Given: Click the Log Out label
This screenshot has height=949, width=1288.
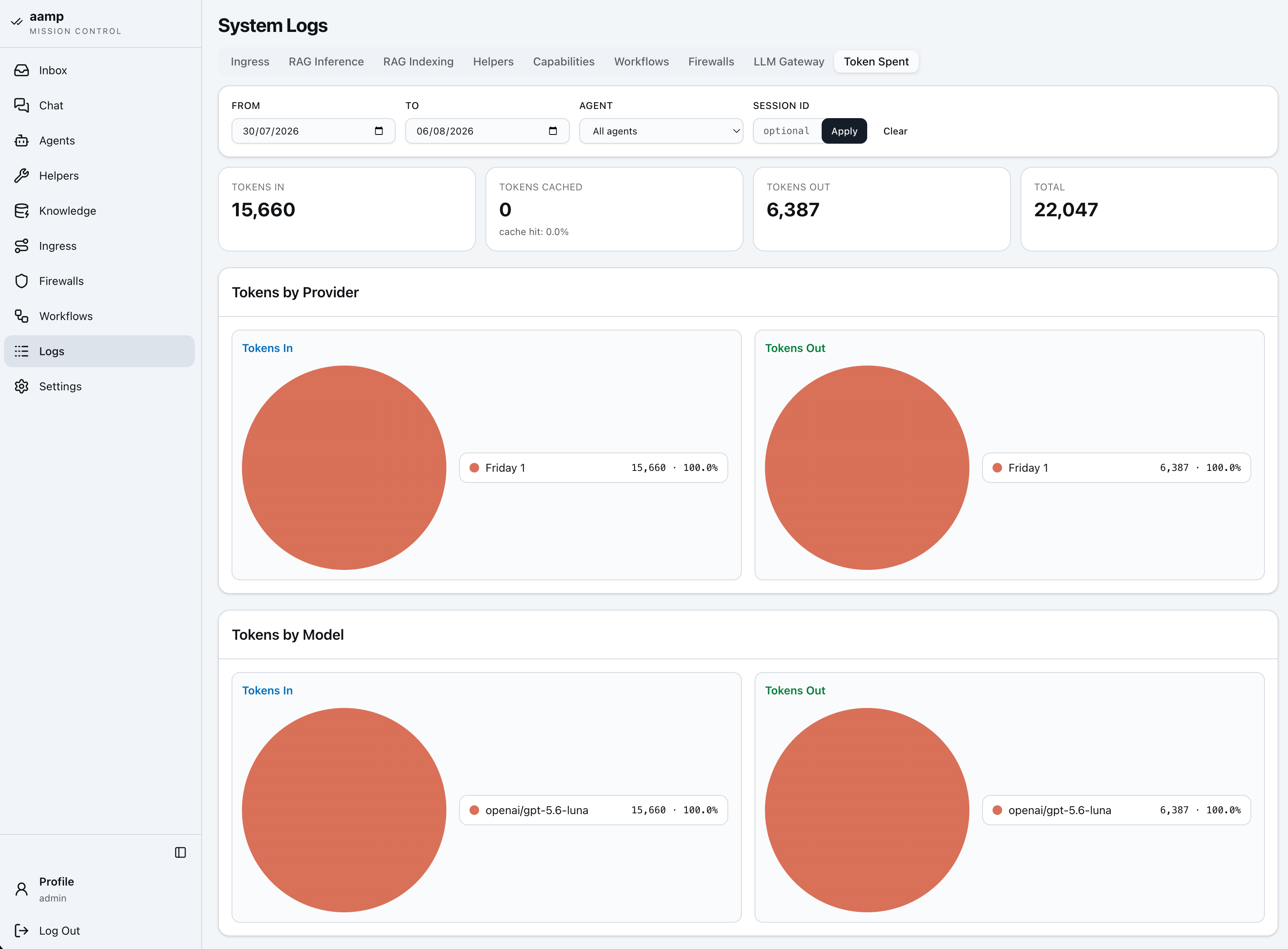Looking at the screenshot, I should 59,931.
